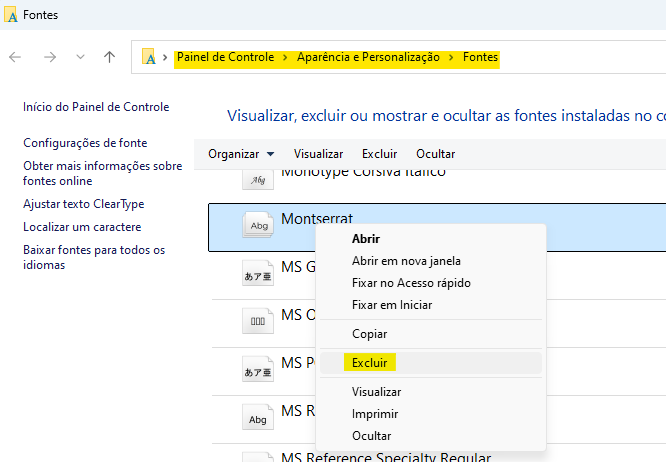Open the chevron after the address bar folder icon

165,57
